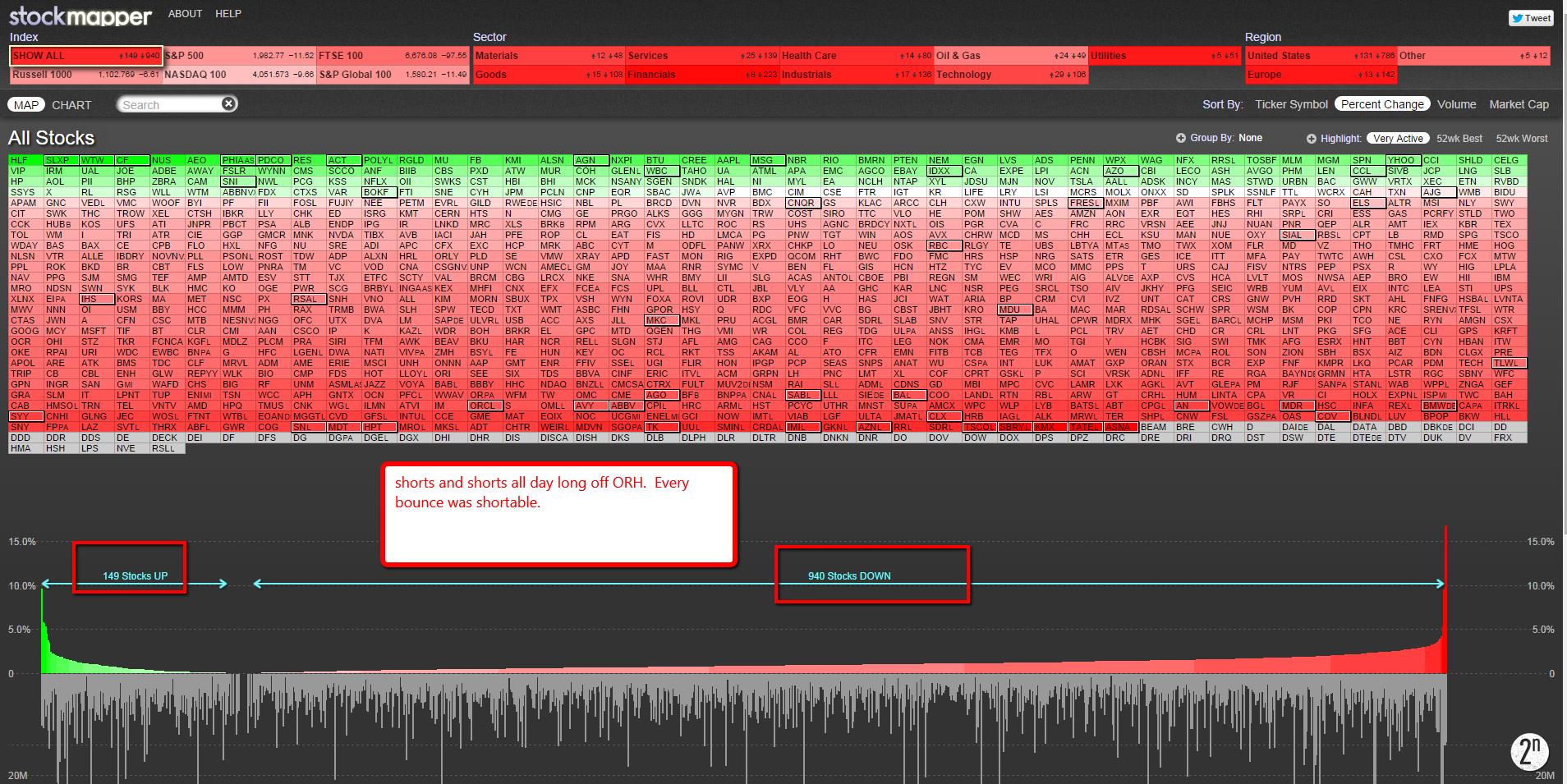The height and width of the screenshot is (784, 1567).
Task: Sort stocks by Percent Change
Action: [x=1382, y=104]
